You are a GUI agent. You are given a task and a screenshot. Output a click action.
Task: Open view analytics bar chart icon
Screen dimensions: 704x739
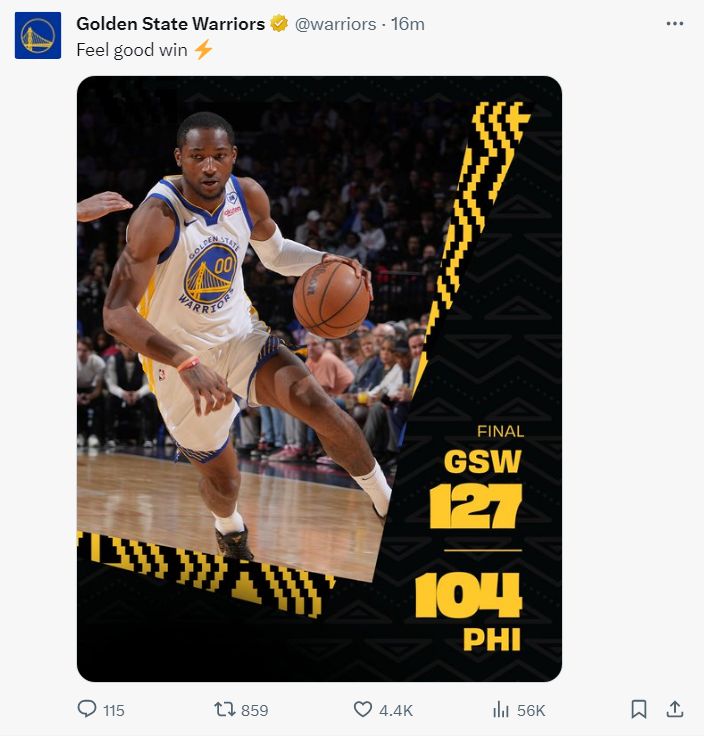(501, 709)
